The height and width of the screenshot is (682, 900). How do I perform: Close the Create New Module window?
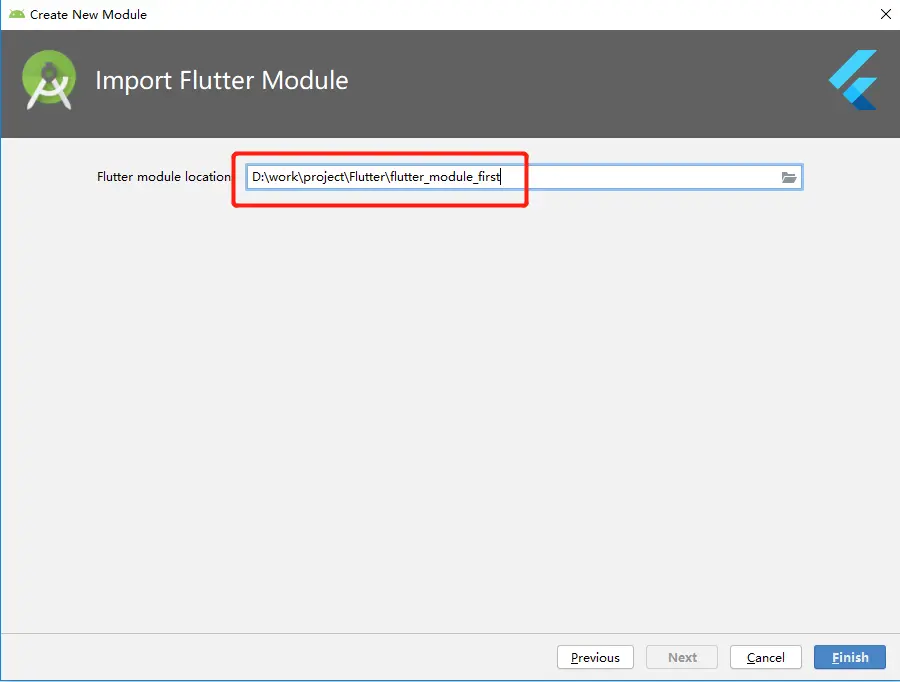[x=886, y=14]
